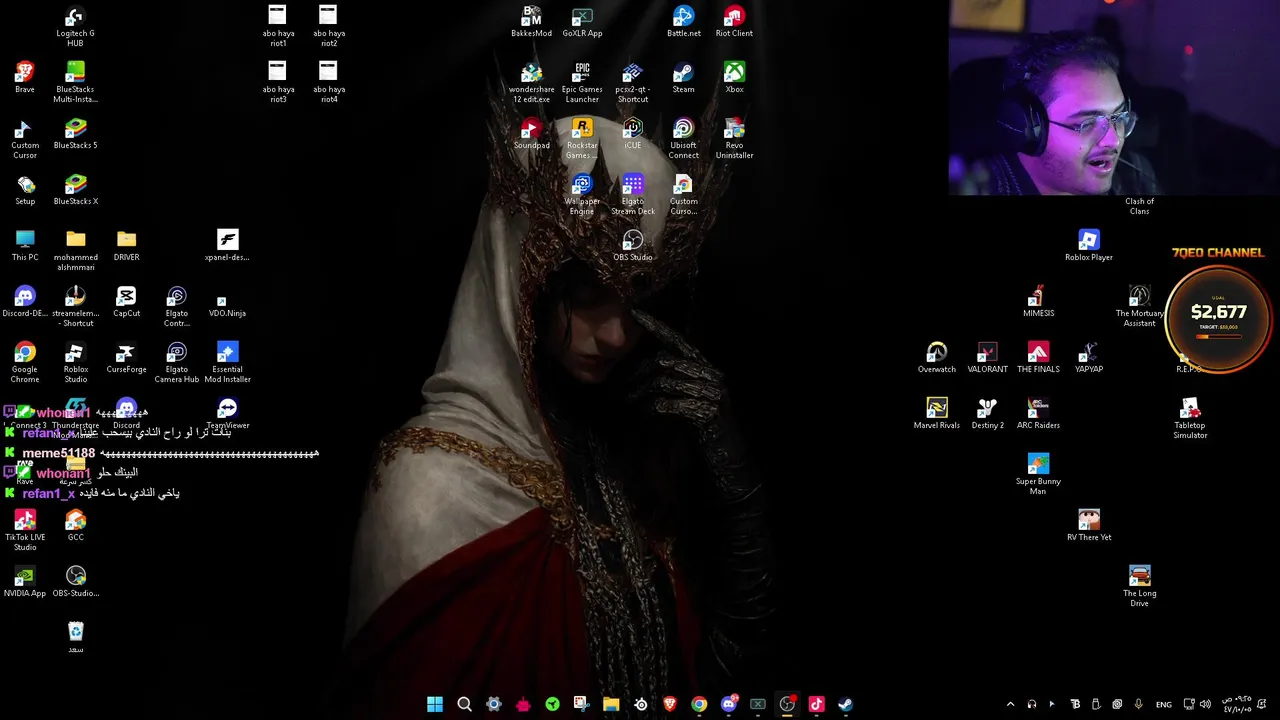Select the Essential Mod Installer icon
The height and width of the screenshot is (720, 1280).
point(227,362)
